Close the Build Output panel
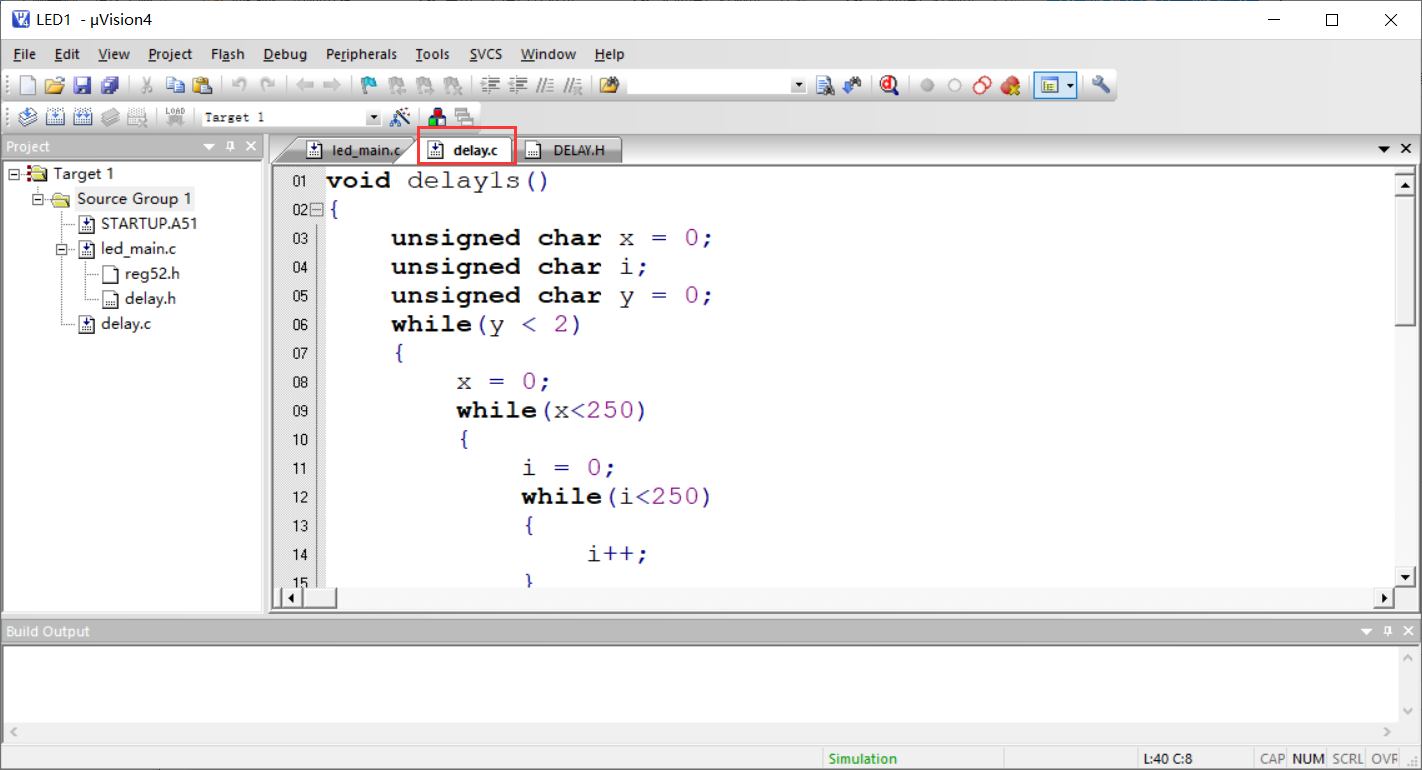 1407,632
